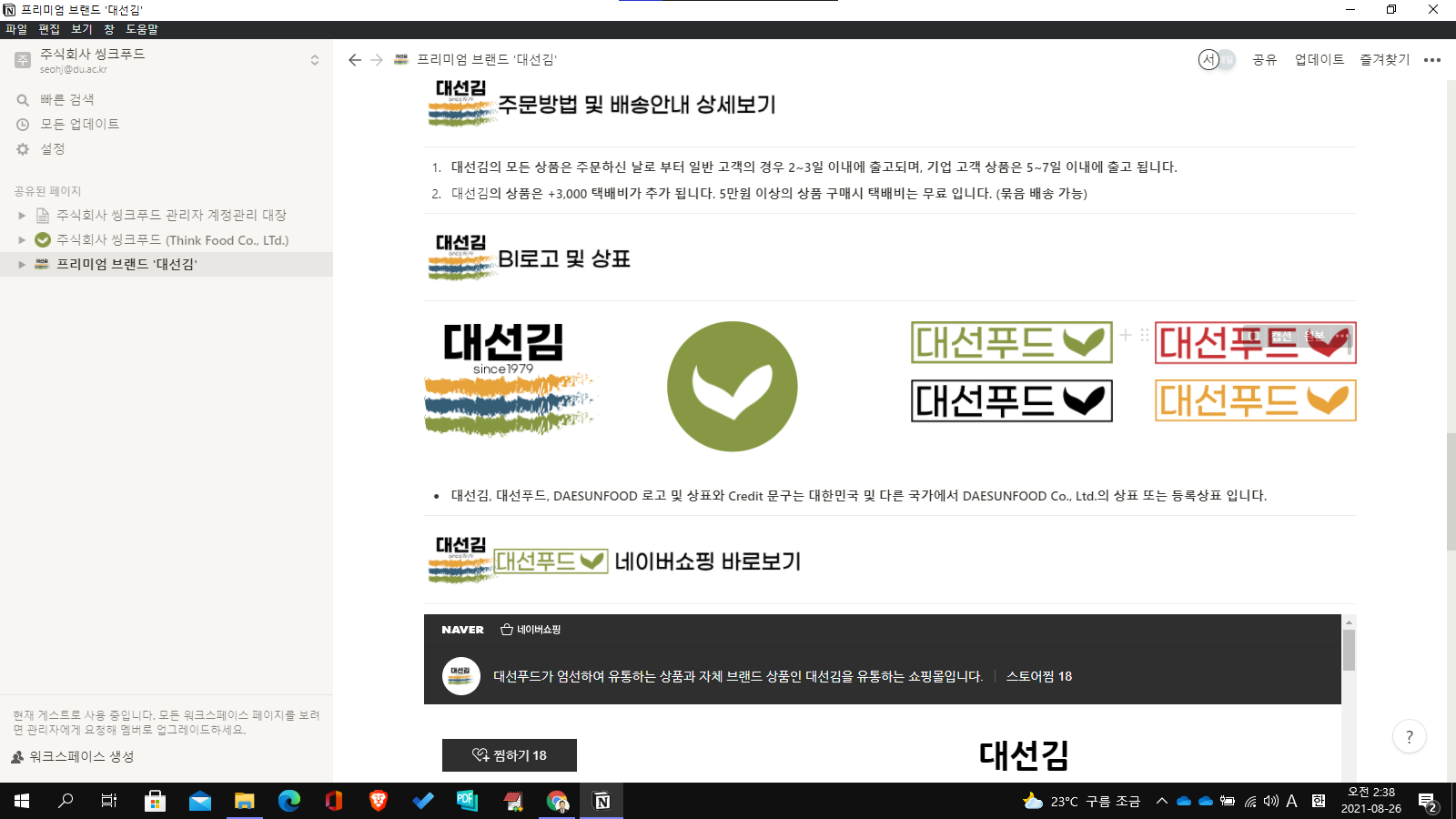The height and width of the screenshot is (819, 1456).
Task: Open the Office app from the taskbar
Action: [333, 801]
